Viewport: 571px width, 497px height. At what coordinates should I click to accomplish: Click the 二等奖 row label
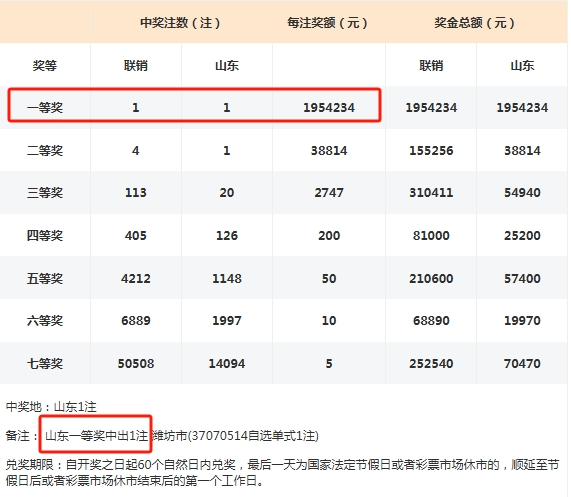(45, 150)
